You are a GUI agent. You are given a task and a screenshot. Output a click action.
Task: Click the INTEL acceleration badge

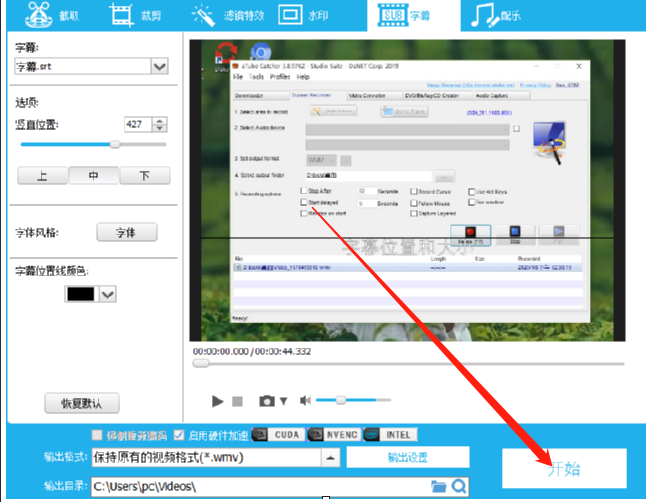390,435
